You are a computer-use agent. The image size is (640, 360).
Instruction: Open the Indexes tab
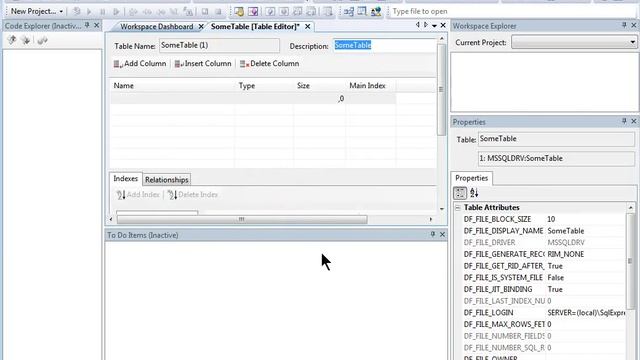[126, 179]
